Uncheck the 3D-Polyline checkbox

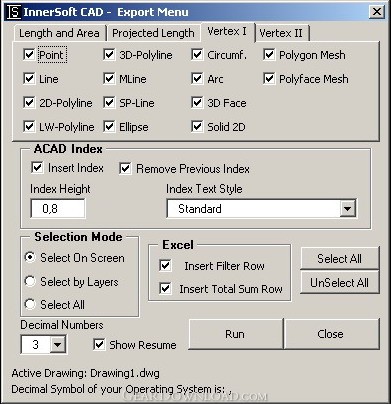[109, 54]
